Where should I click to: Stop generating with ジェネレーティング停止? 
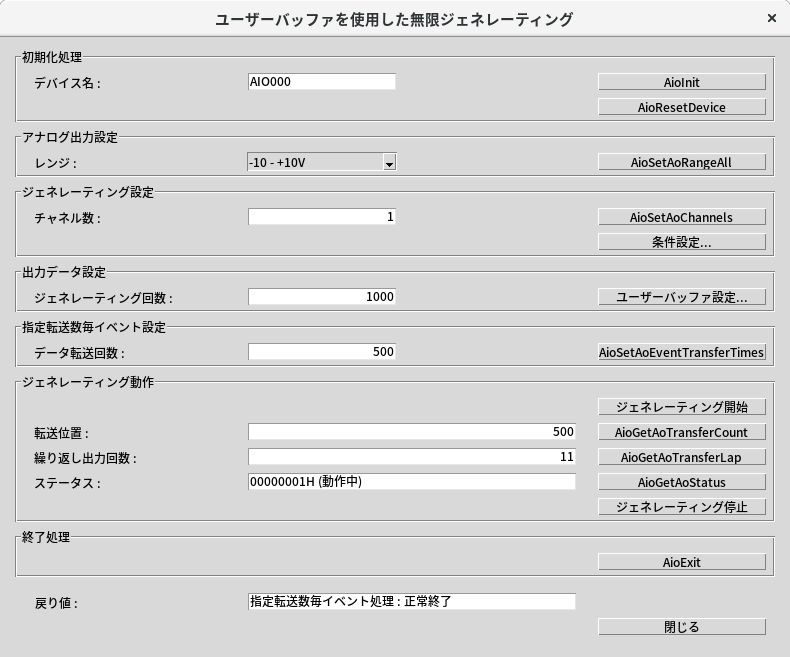click(682, 507)
